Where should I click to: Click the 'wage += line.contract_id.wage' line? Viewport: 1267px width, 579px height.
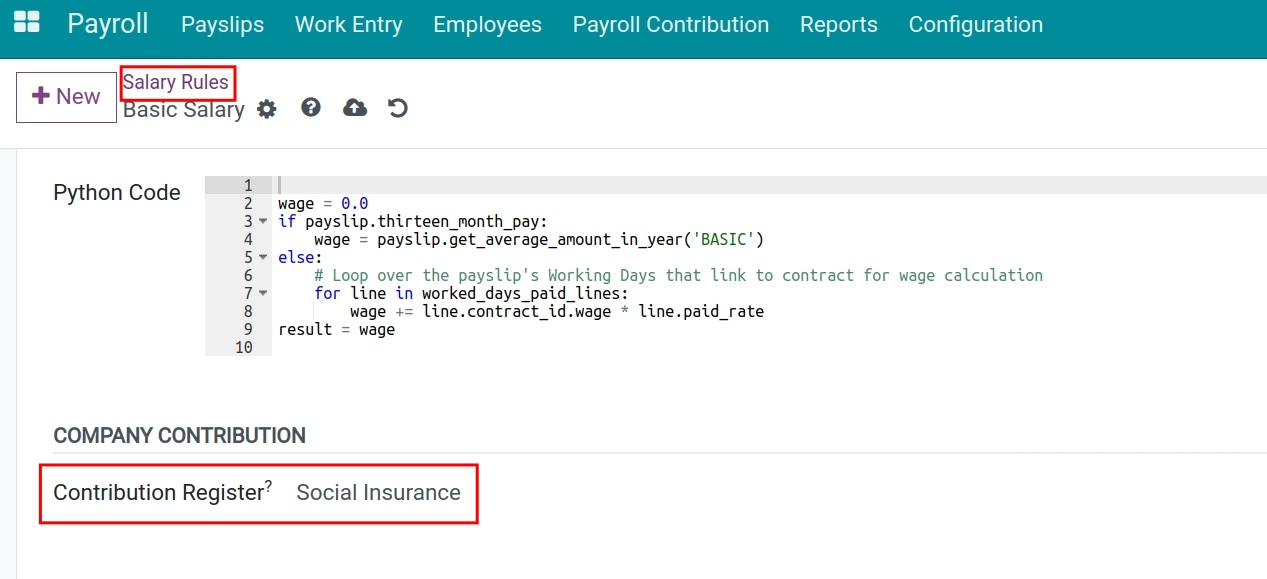pyautogui.click(x=557, y=311)
